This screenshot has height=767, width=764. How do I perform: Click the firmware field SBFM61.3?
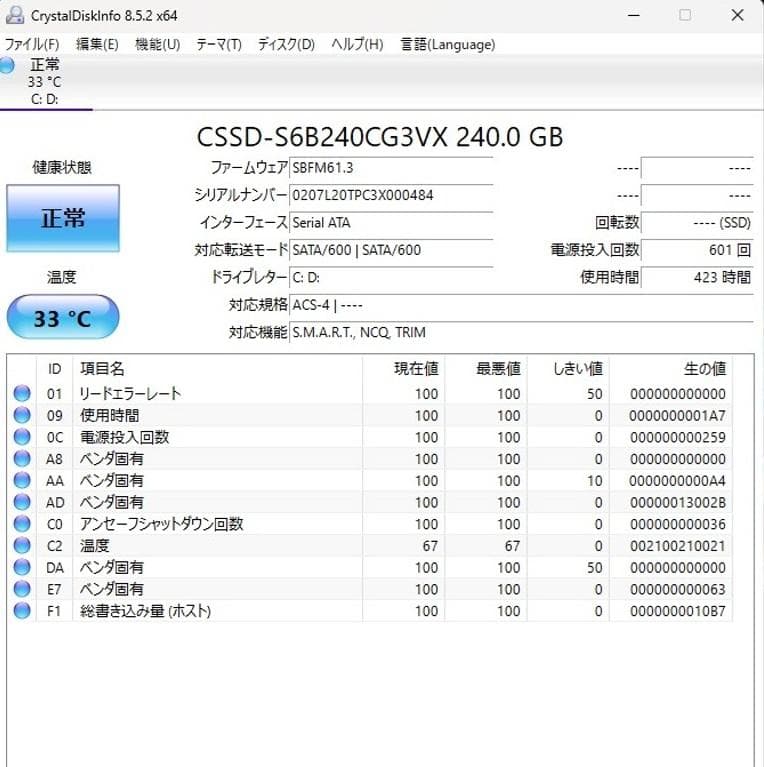coord(391,168)
